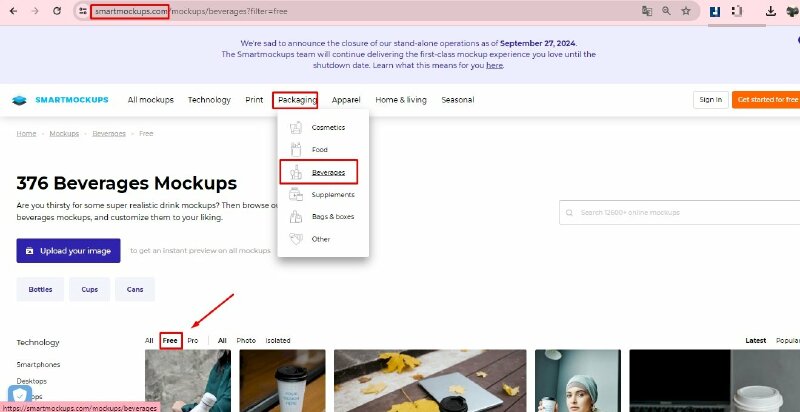Viewport: 800px width, 412px height.
Task: Click the Supplements bottle icon in dropdown
Action: tap(295, 194)
